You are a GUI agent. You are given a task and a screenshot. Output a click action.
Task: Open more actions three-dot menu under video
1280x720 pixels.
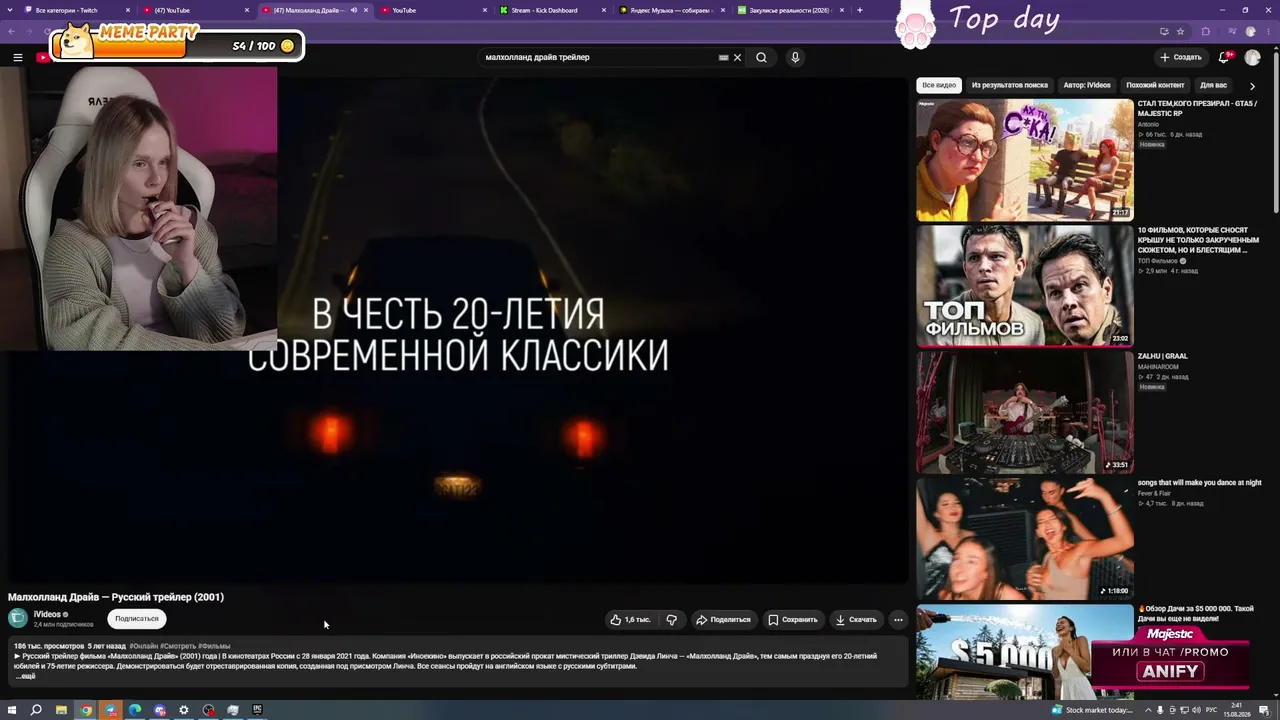pyautogui.click(x=898, y=620)
